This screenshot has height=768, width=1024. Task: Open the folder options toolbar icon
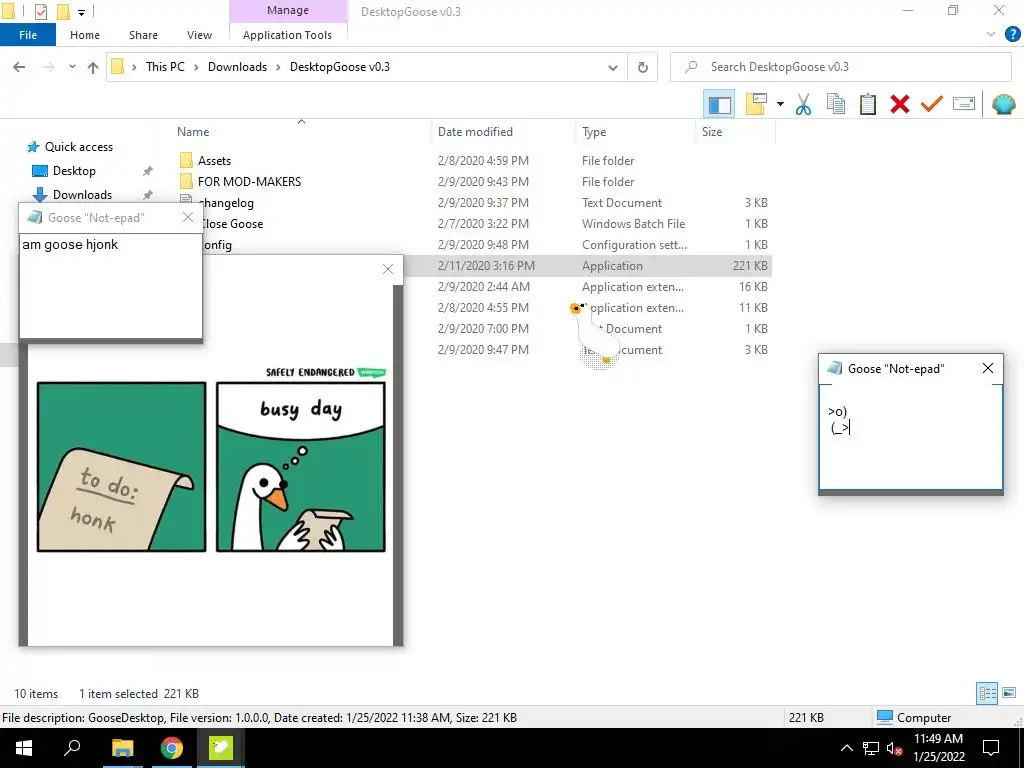pos(756,104)
